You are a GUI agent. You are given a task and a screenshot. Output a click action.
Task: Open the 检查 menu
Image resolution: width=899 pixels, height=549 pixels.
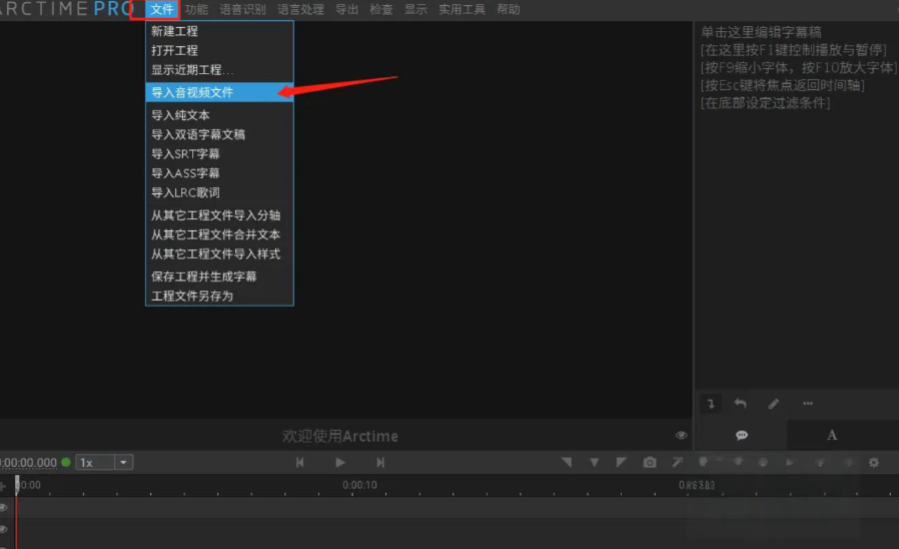381,9
